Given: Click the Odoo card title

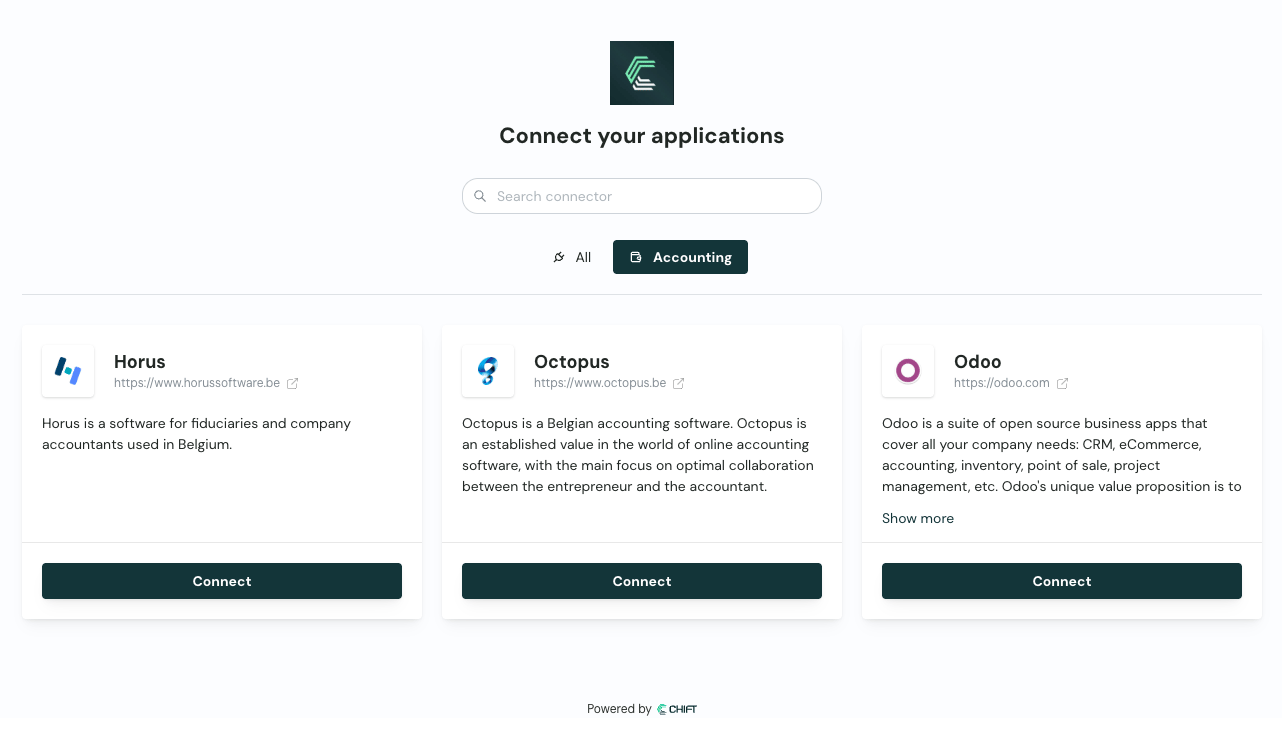Looking at the screenshot, I should pyautogui.click(x=978, y=362).
